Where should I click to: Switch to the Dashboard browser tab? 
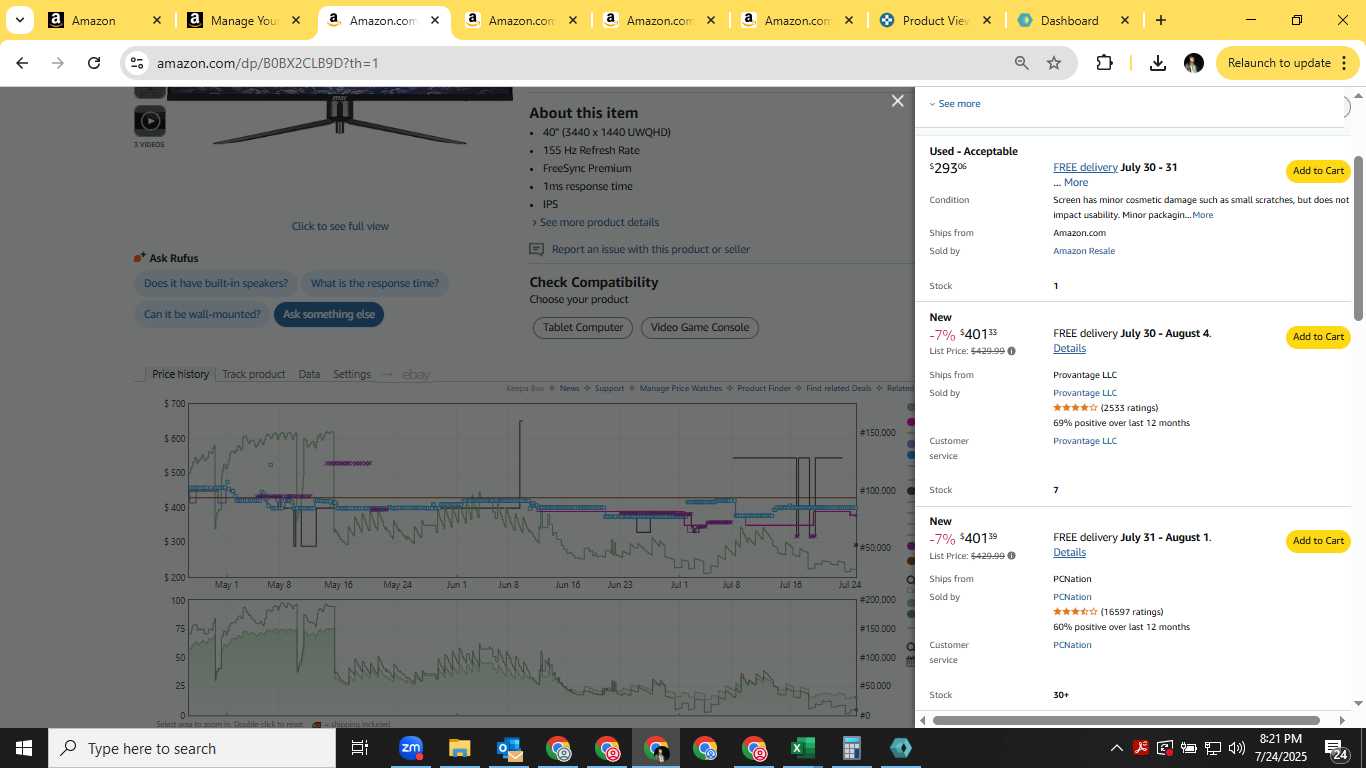(1069, 20)
